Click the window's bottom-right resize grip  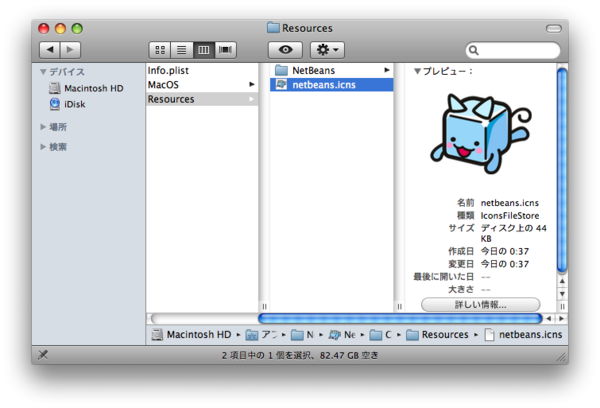tap(561, 357)
